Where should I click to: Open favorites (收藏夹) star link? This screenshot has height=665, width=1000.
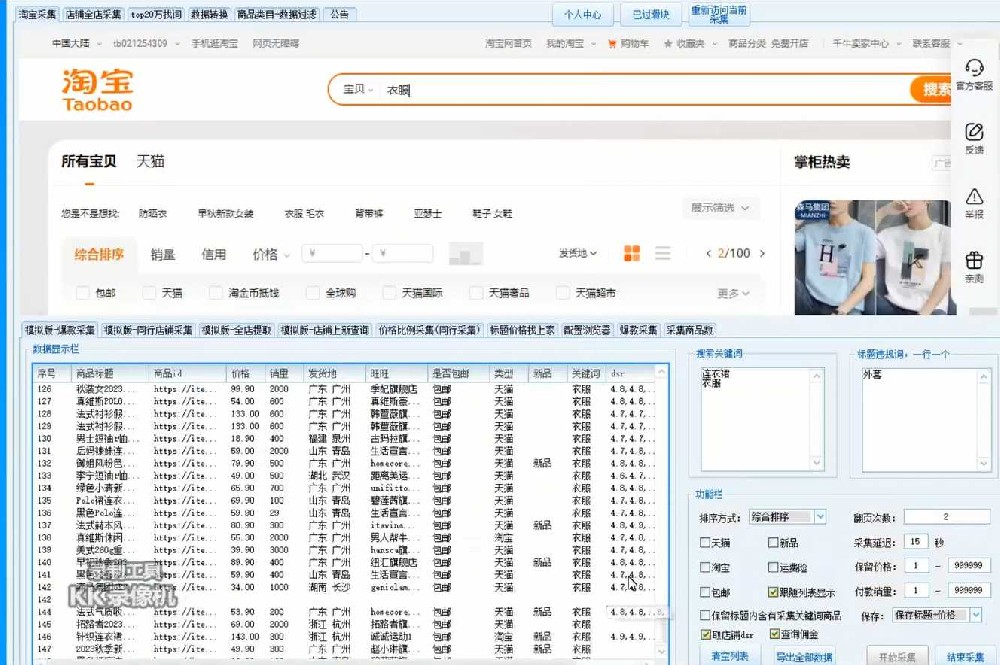coord(684,43)
